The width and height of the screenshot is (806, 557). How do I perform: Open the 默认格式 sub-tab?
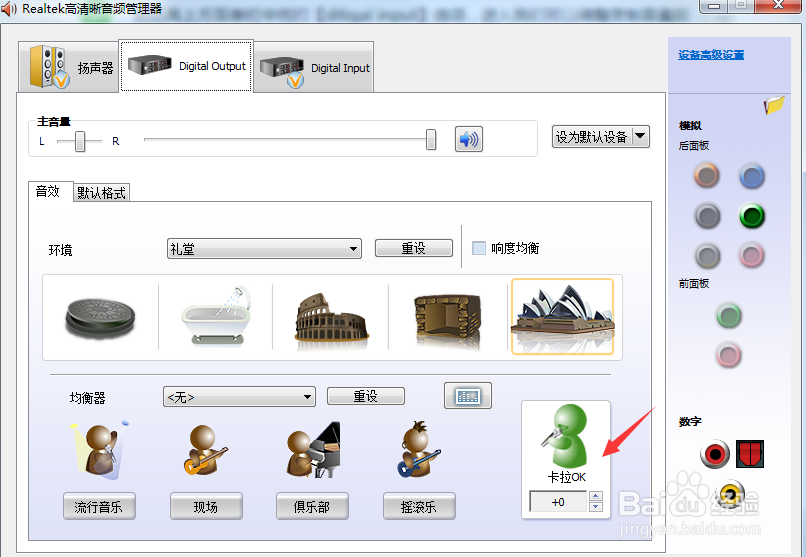(101, 193)
